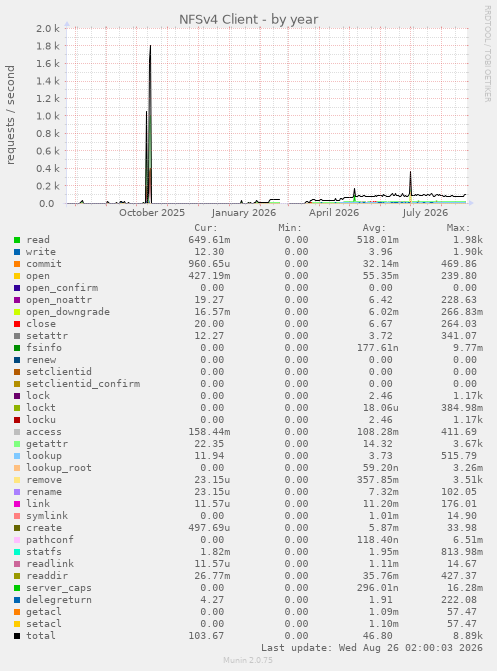Click the server_caps legend label

(59, 588)
